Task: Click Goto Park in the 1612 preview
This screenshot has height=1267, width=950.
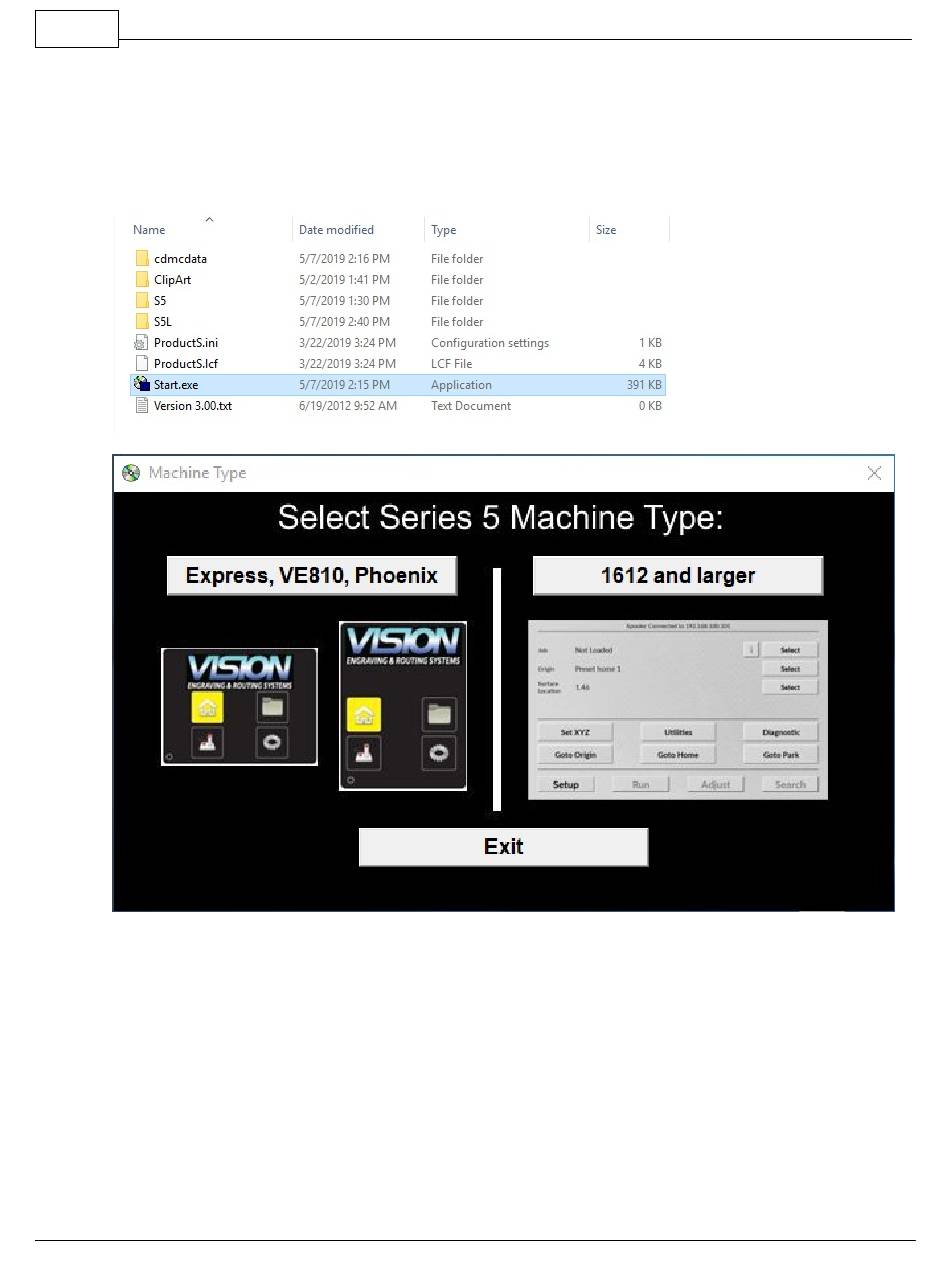Action: (781, 755)
